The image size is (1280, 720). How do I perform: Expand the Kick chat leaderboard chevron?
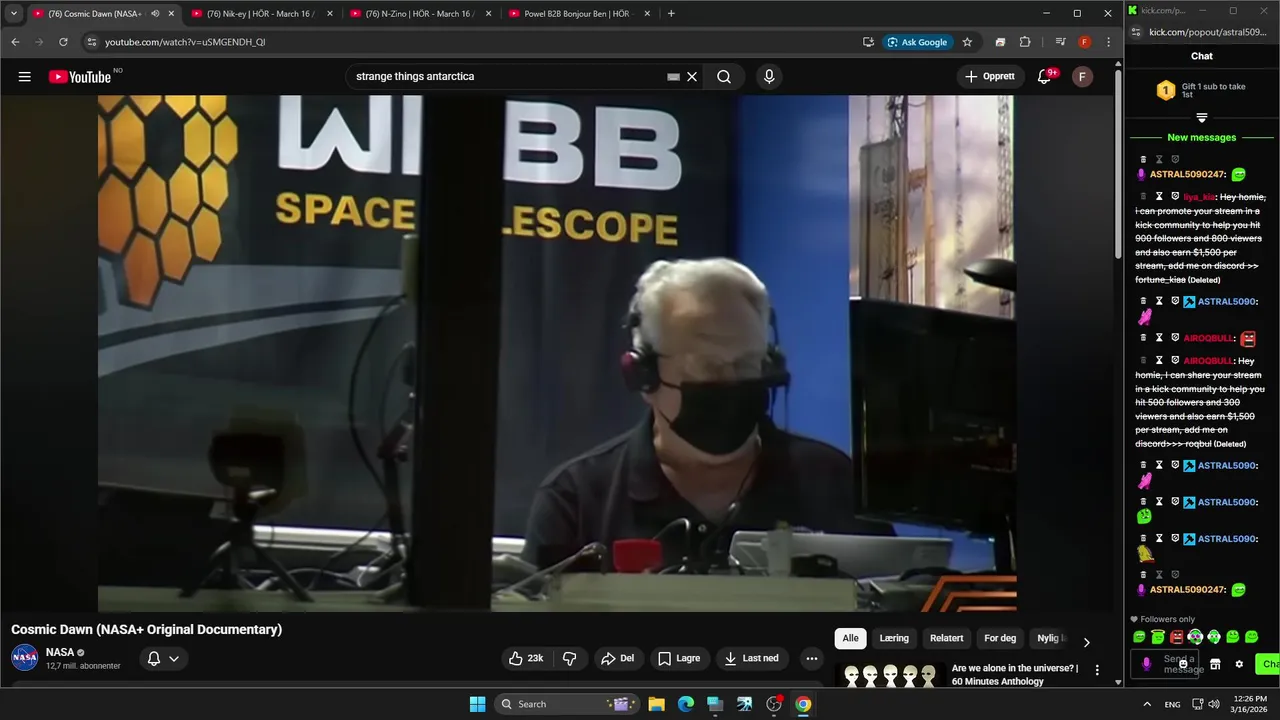click(x=1202, y=118)
